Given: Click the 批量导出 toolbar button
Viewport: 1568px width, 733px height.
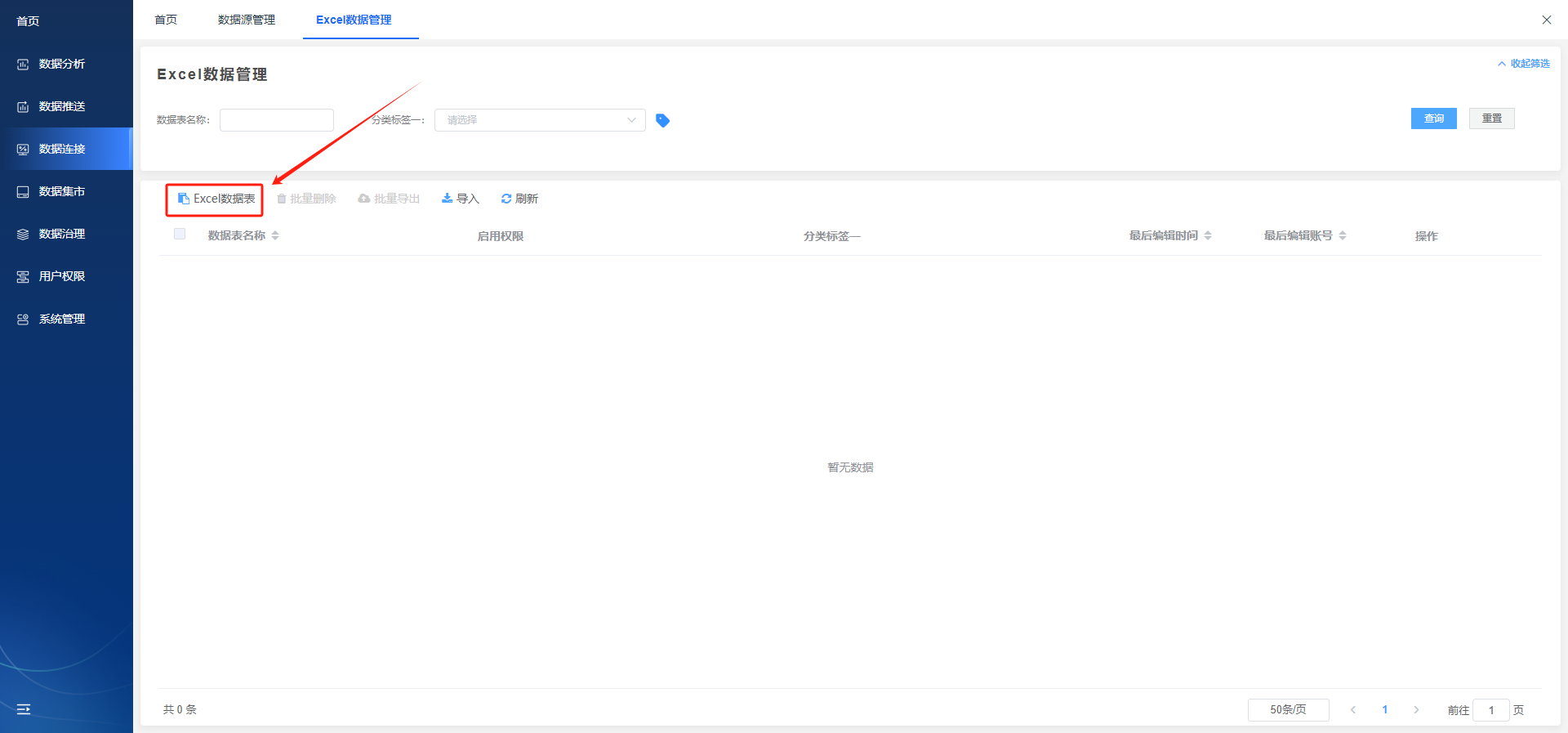Looking at the screenshot, I should (389, 199).
